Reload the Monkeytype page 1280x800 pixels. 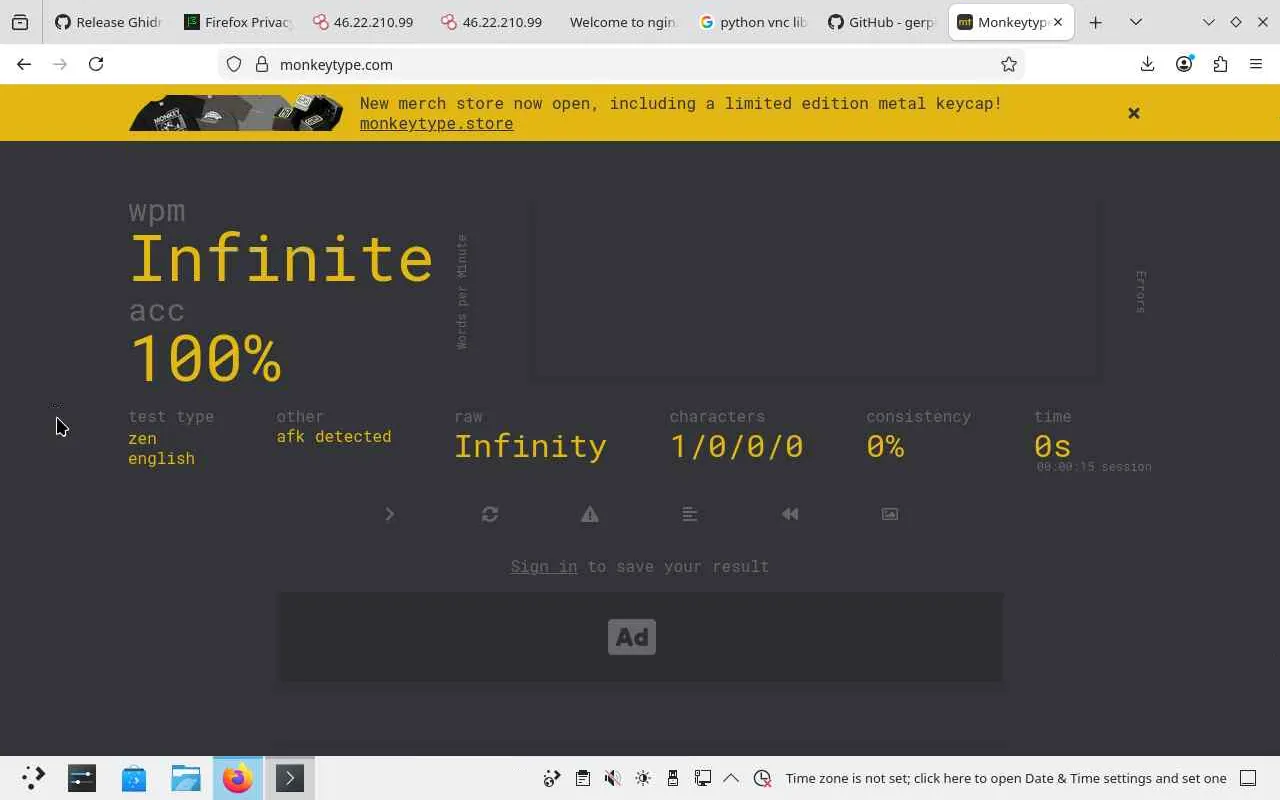96,64
